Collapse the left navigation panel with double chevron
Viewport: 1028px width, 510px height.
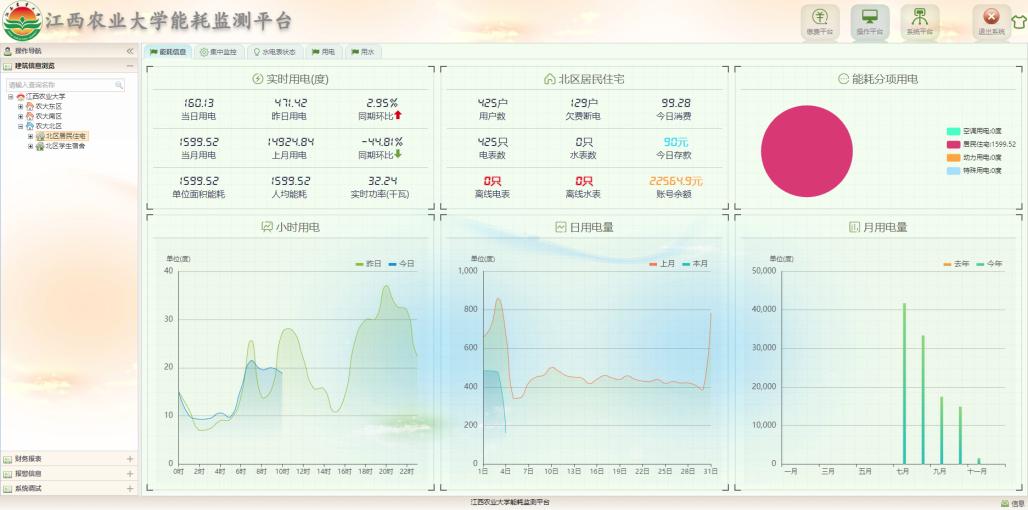pos(129,51)
